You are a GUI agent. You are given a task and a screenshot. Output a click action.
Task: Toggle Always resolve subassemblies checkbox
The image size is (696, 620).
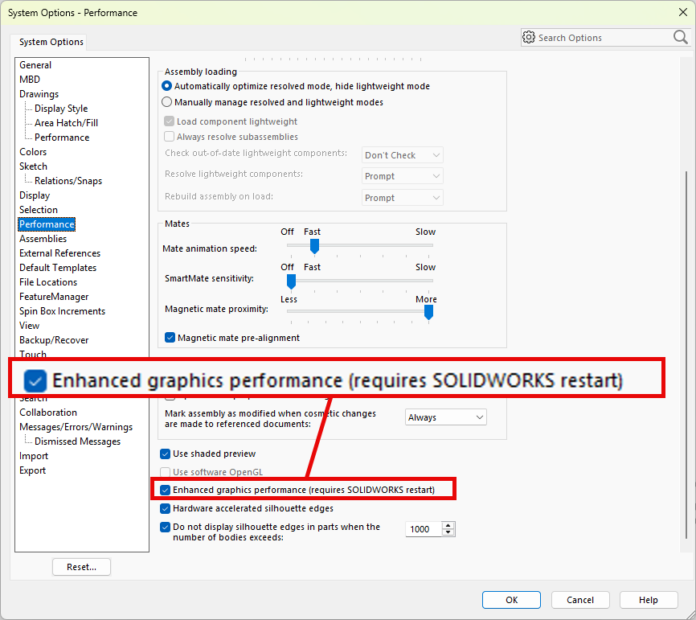tap(169, 136)
